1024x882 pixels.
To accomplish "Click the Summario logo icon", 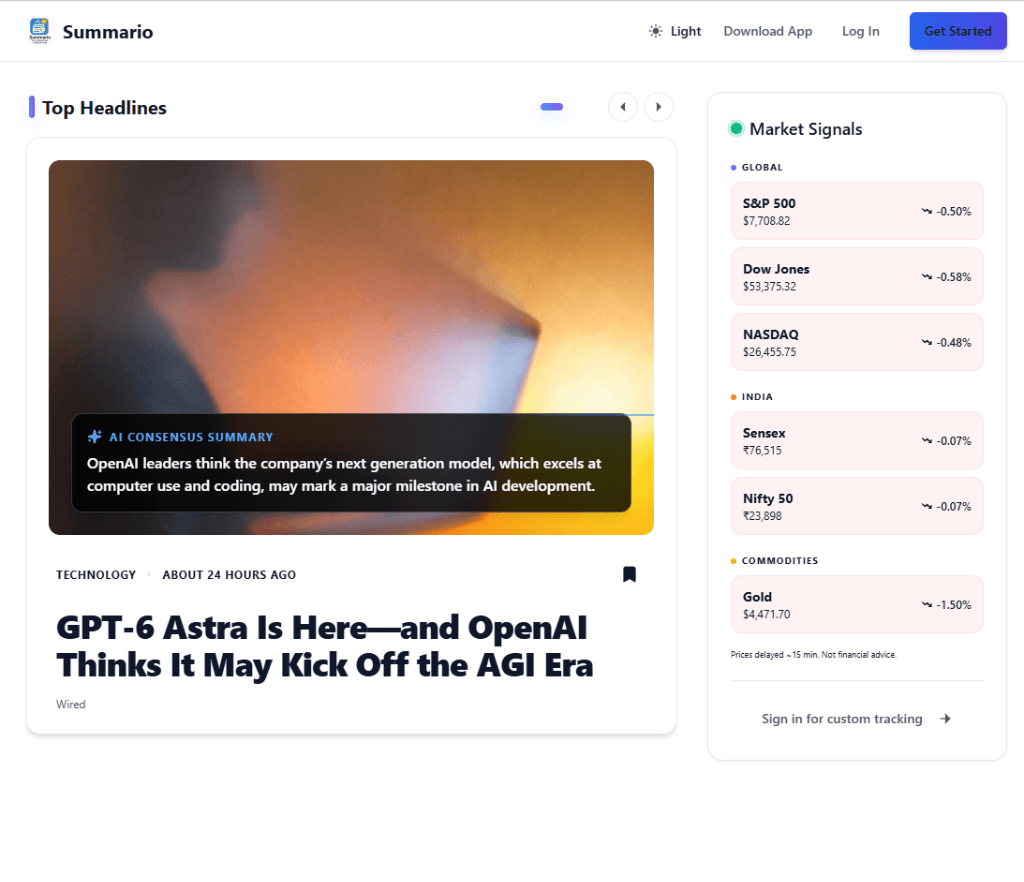I will pos(40,31).
